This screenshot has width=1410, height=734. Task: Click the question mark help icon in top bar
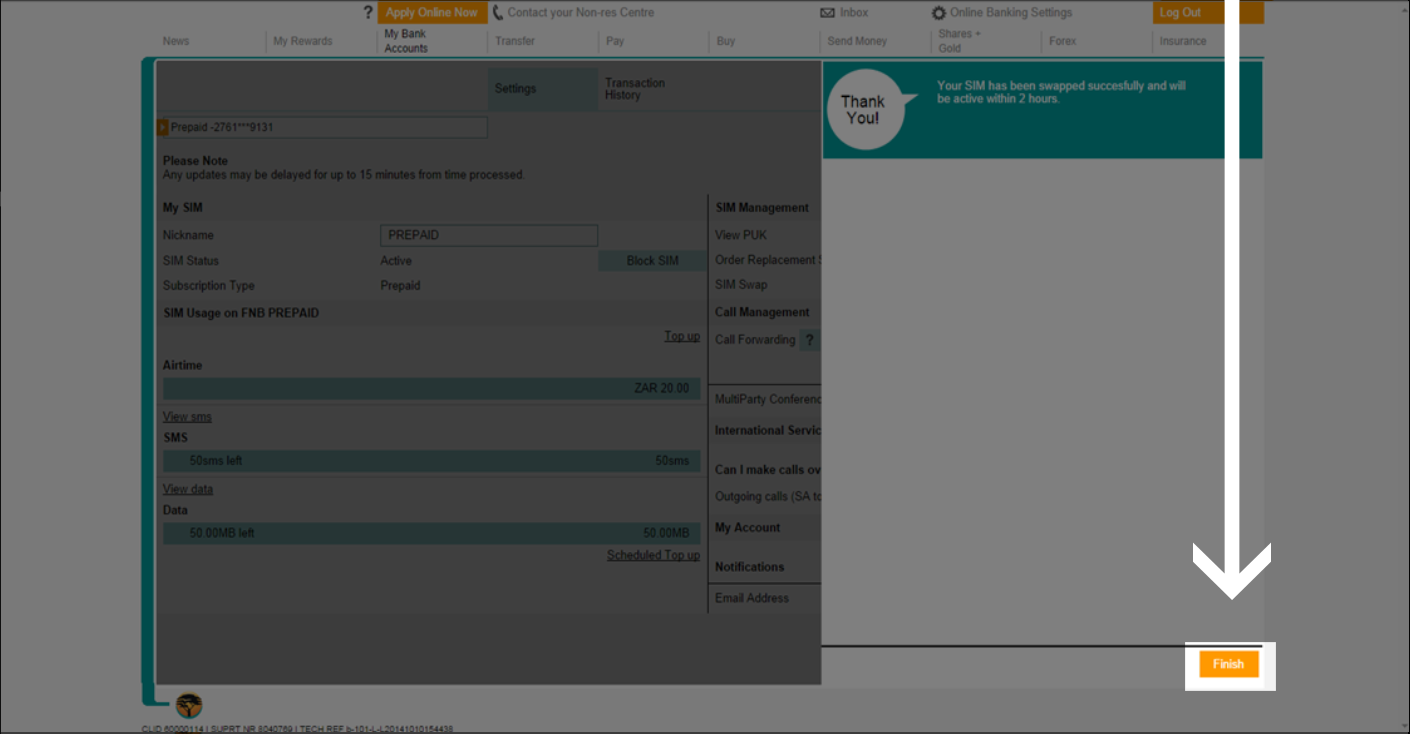(x=368, y=13)
